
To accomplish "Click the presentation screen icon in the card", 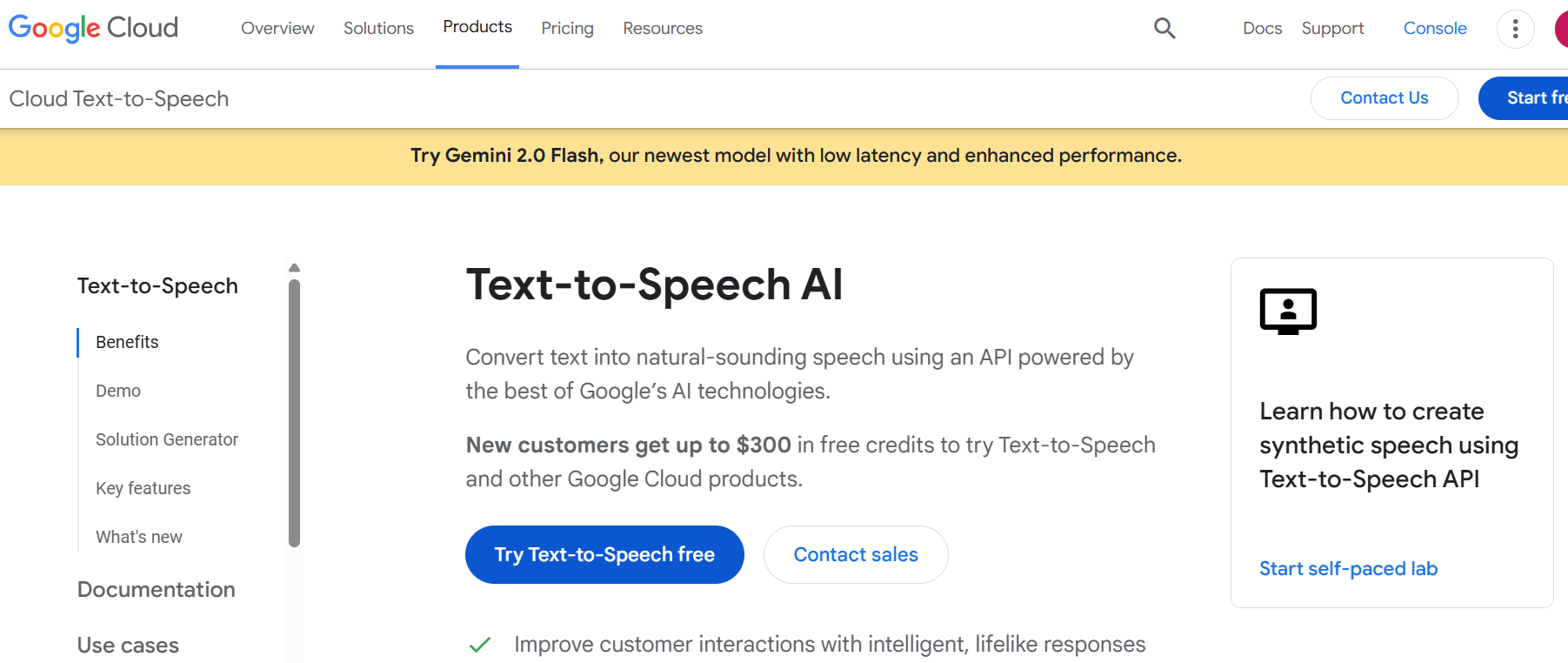I will pyautogui.click(x=1288, y=311).
